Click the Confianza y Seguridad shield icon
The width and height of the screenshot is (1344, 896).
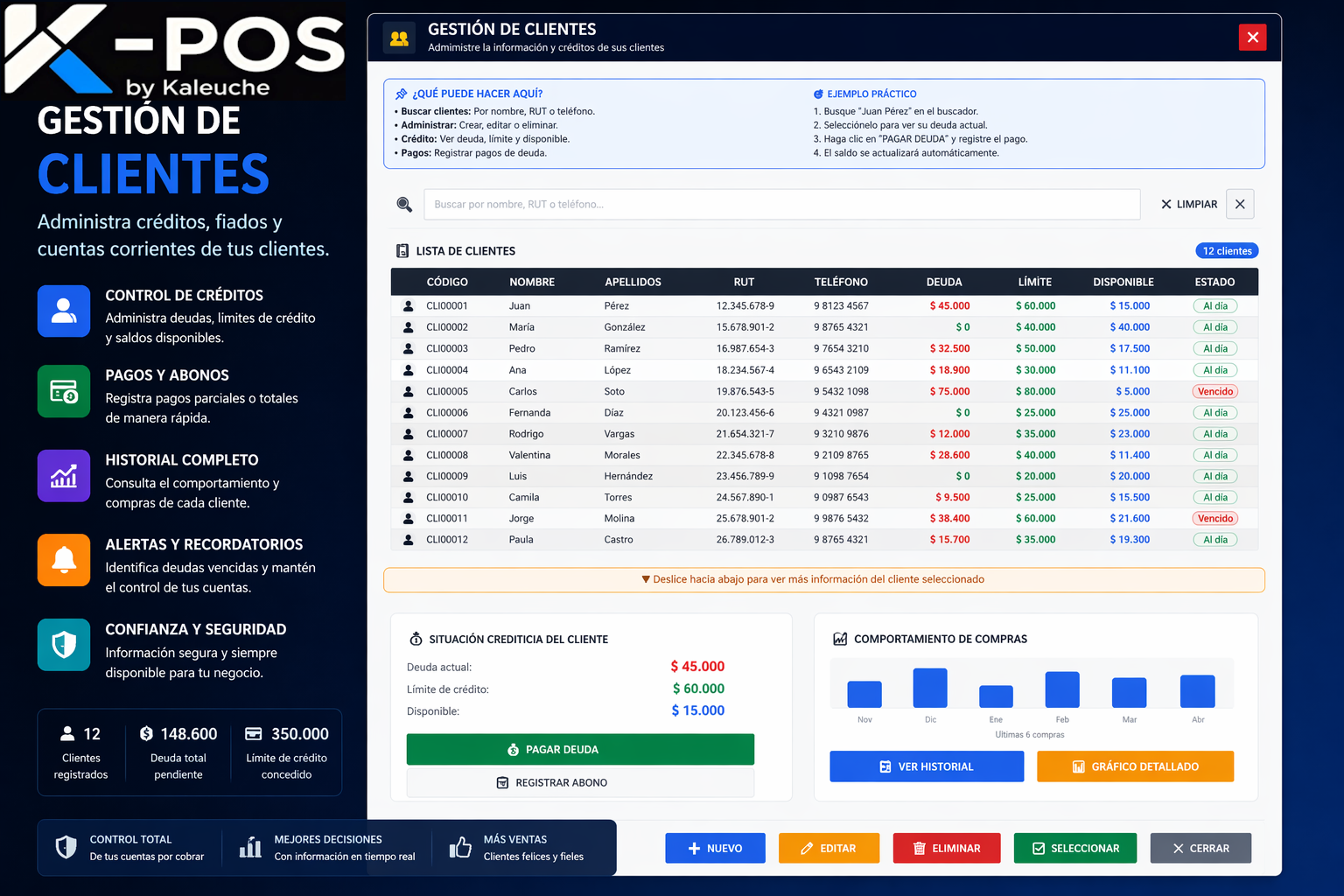tap(64, 645)
